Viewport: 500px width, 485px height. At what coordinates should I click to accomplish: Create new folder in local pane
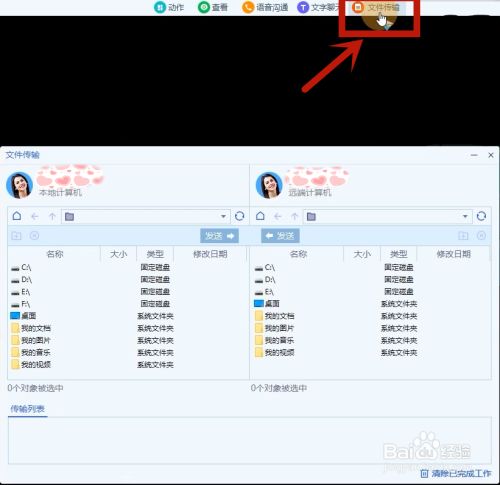coord(16,236)
